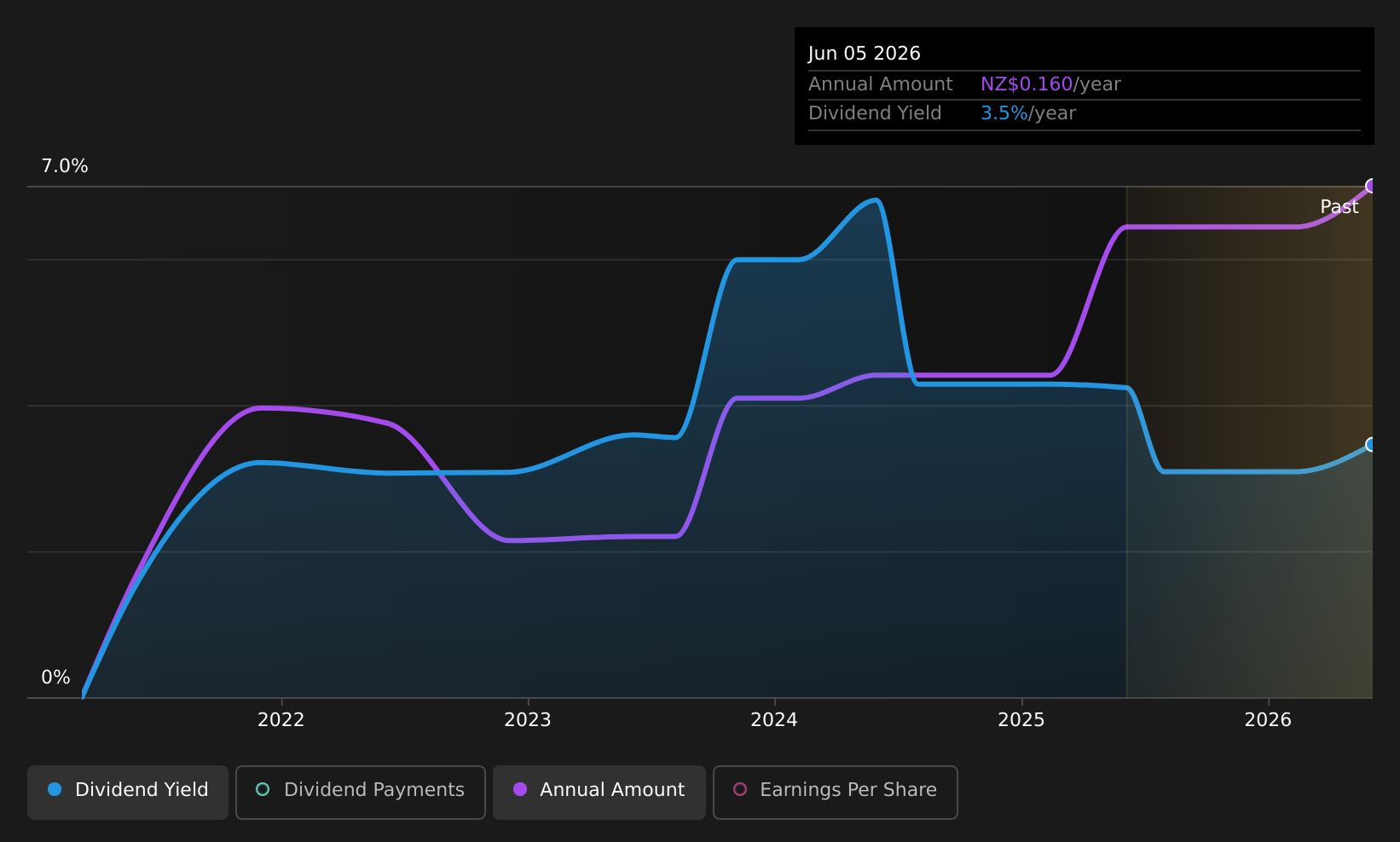Select the purple Annual Amount endpoint marker
The height and width of the screenshot is (842, 1400).
point(1371,186)
